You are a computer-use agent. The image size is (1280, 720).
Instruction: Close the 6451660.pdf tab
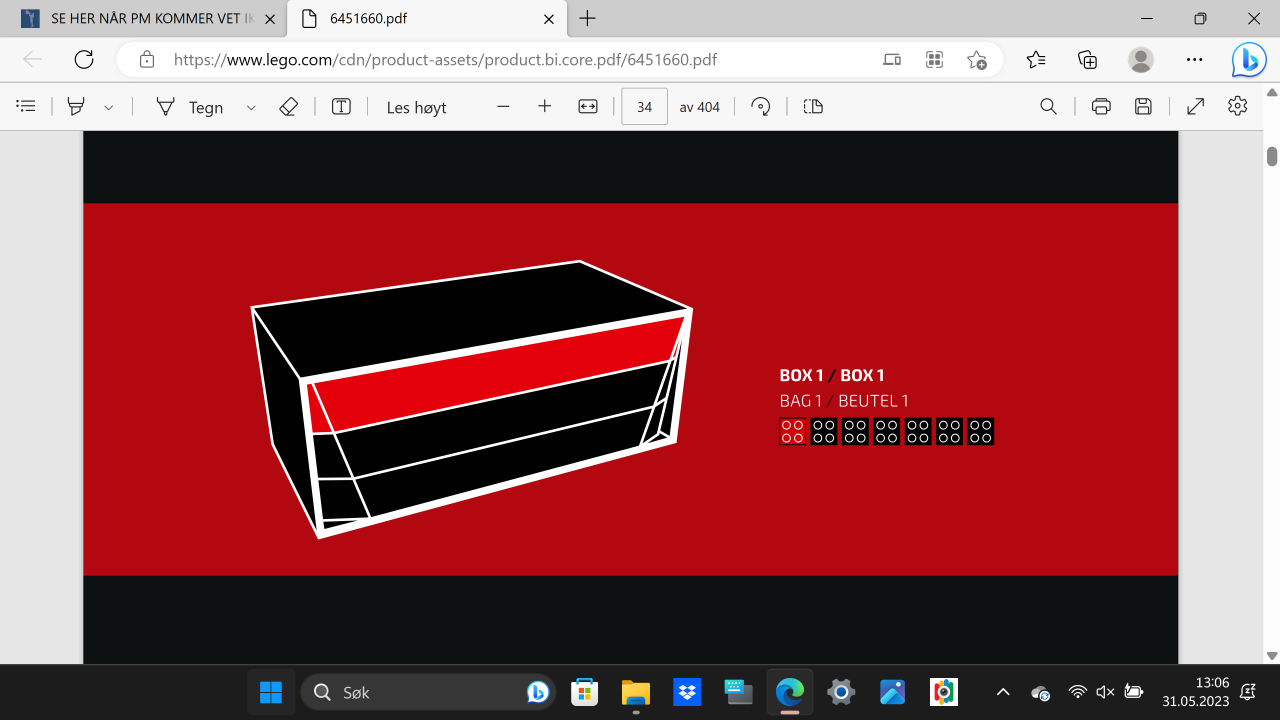pyautogui.click(x=548, y=19)
